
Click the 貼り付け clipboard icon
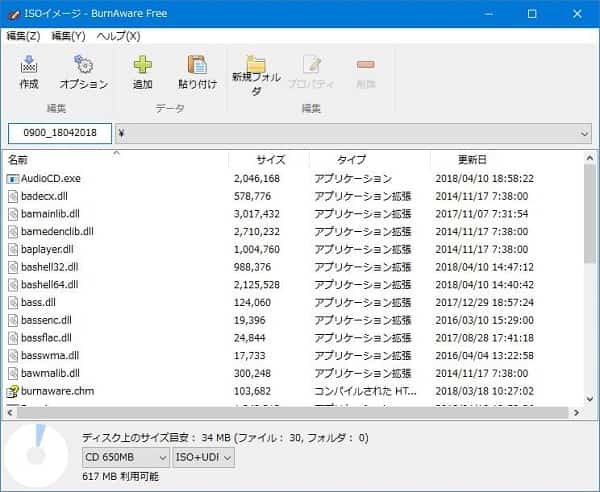pos(197,64)
